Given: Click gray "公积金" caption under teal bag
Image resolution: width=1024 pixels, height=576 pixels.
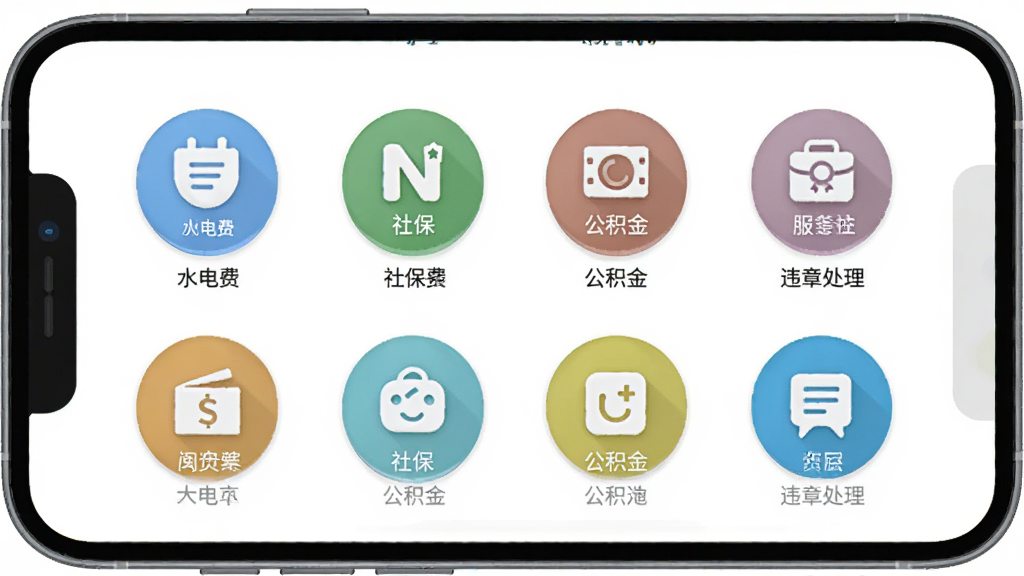Looking at the screenshot, I should (415, 496).
